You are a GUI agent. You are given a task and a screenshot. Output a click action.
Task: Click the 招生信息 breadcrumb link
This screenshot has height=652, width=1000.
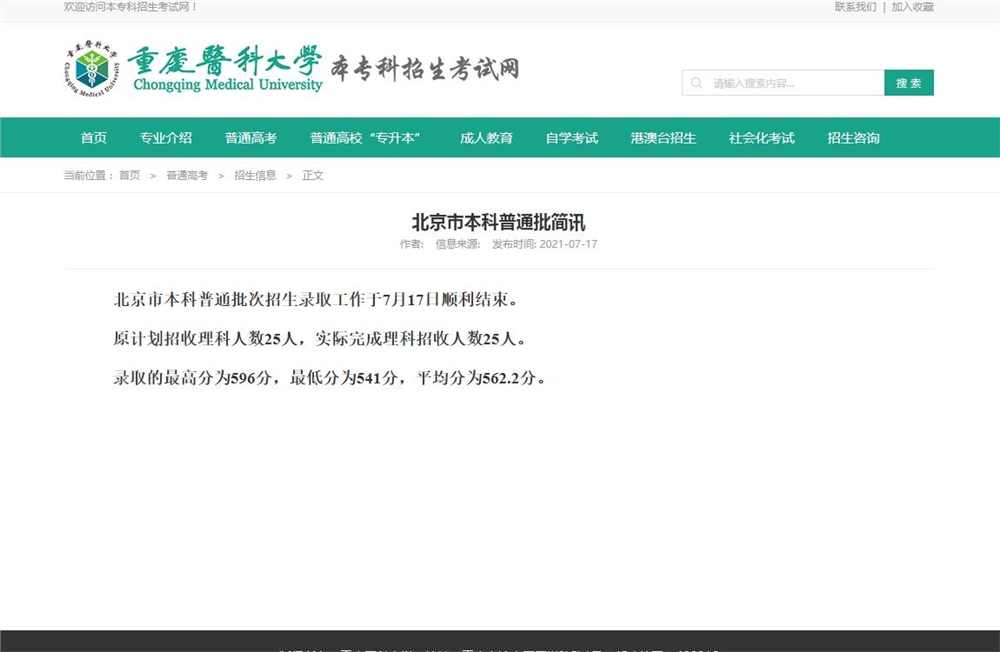pos(255,175)
